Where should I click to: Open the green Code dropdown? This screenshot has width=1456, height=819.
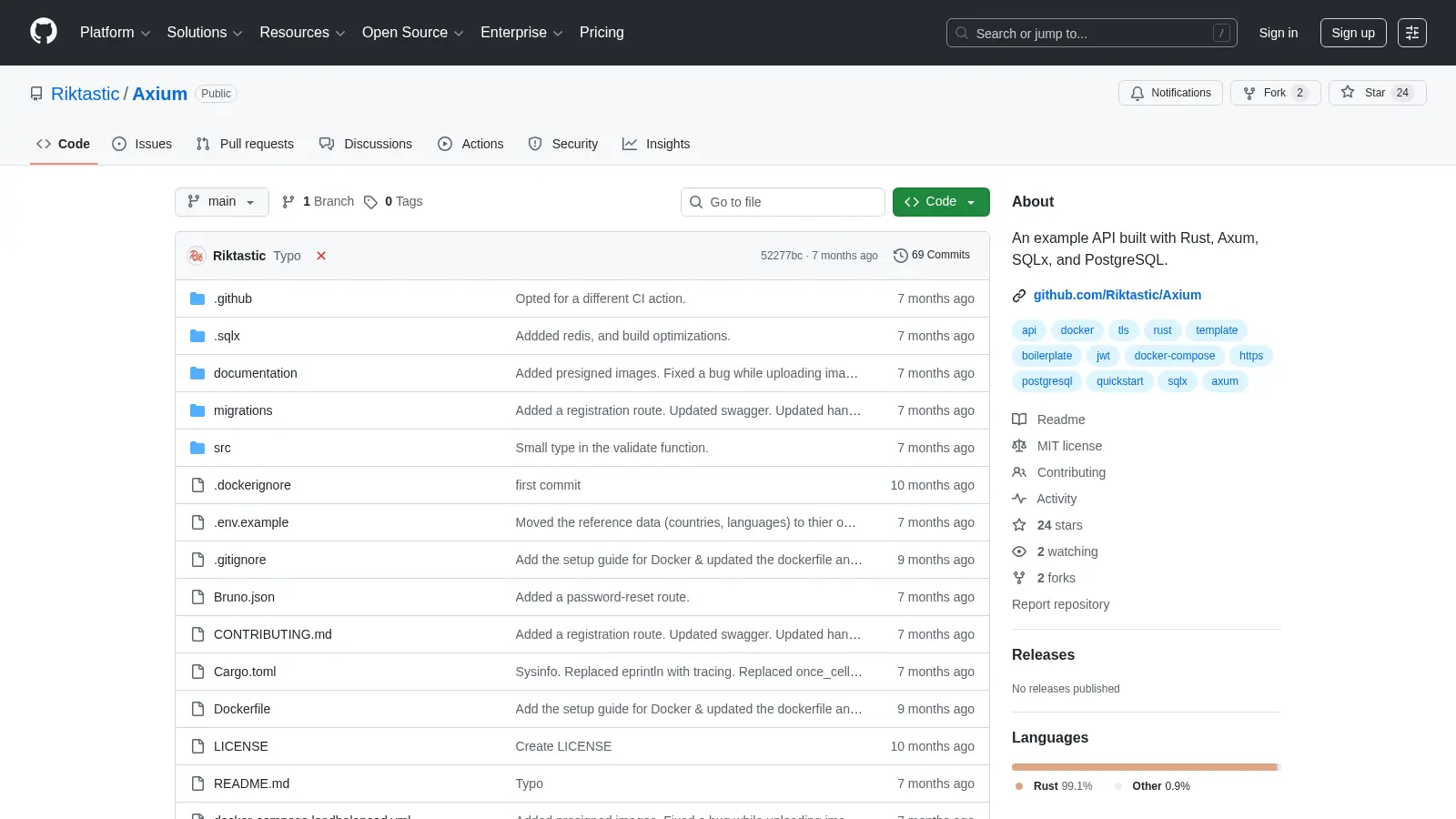(941, 202)
